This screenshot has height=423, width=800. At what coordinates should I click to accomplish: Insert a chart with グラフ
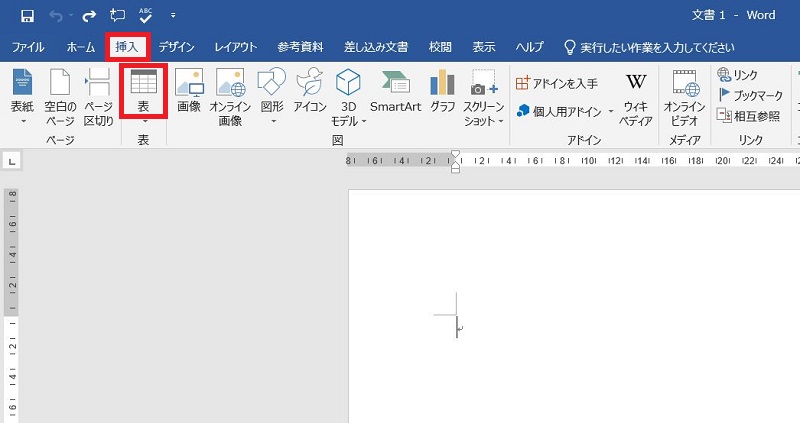point(442,90)
